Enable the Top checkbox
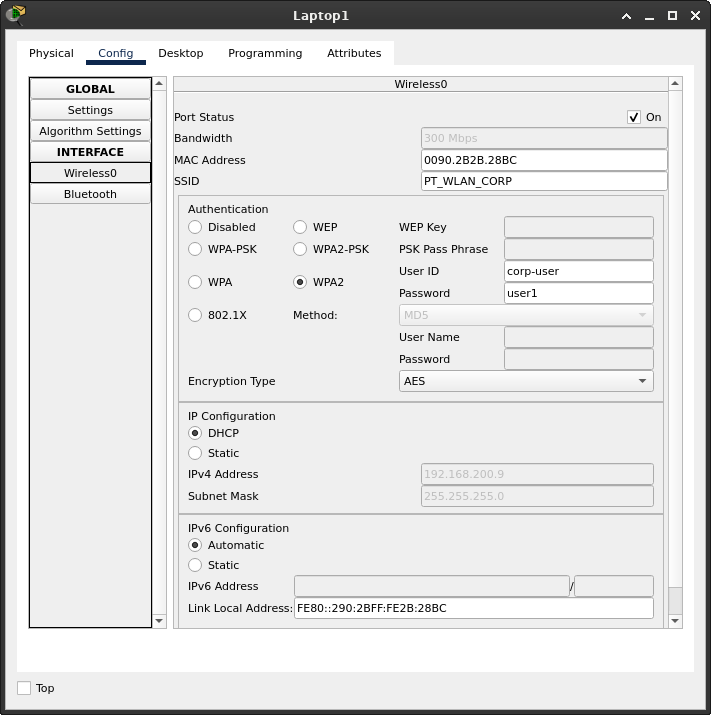Screen dimensions: 711x715 [x=24, y=688]
